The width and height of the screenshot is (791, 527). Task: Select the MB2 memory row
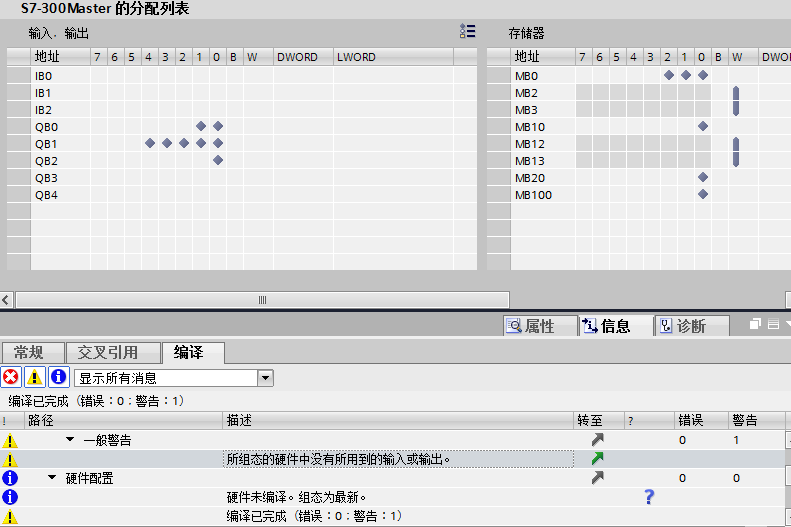(x=639, y=93)
